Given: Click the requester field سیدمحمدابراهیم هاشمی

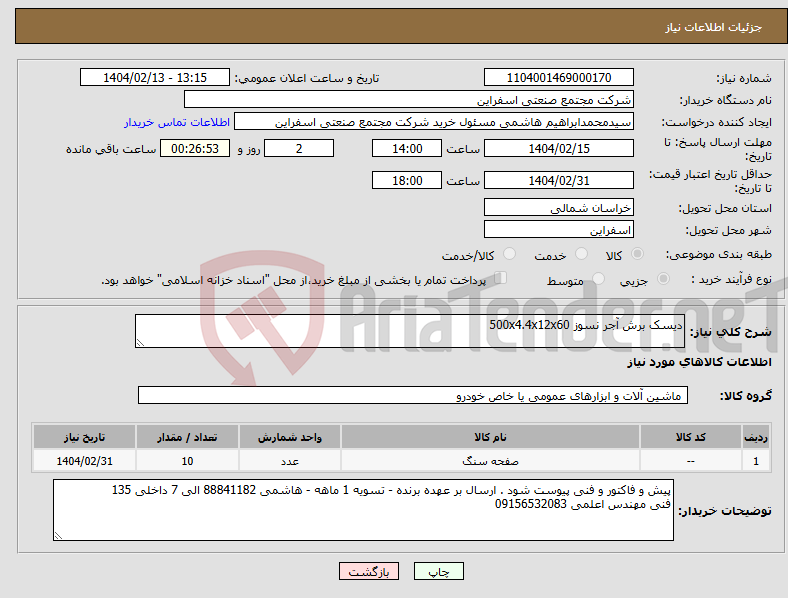Looking at the screenshot, I should [434, 122].
